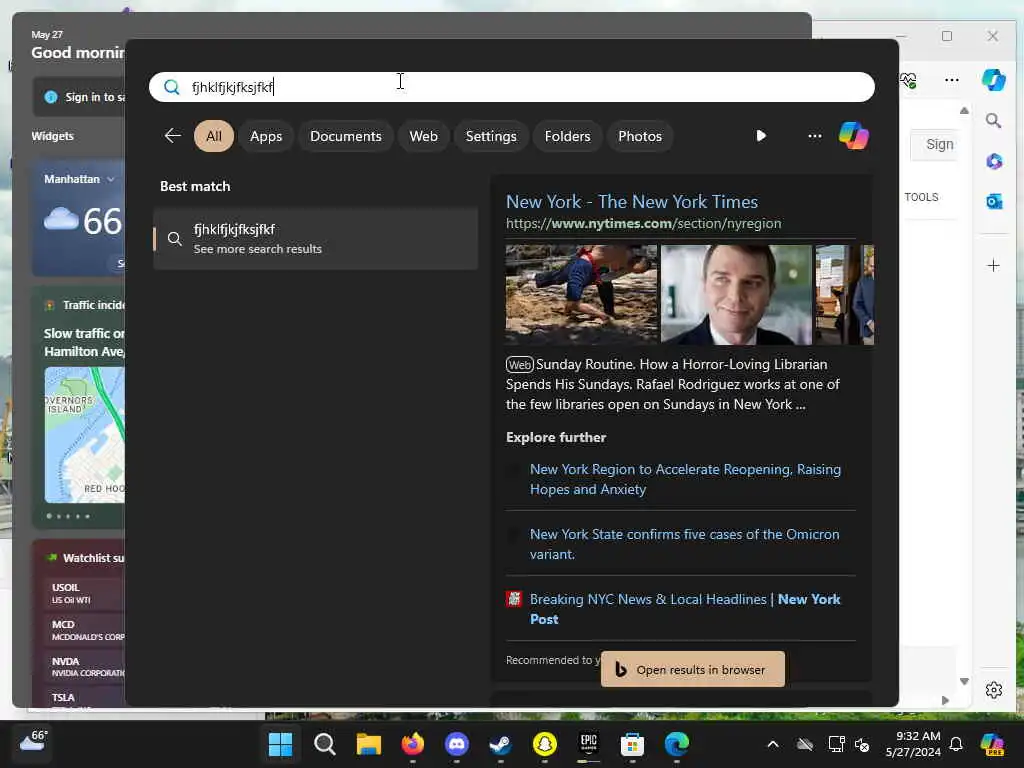Select the Apps search filter
Screen dimensions: 1024x768
coord(266,136)
